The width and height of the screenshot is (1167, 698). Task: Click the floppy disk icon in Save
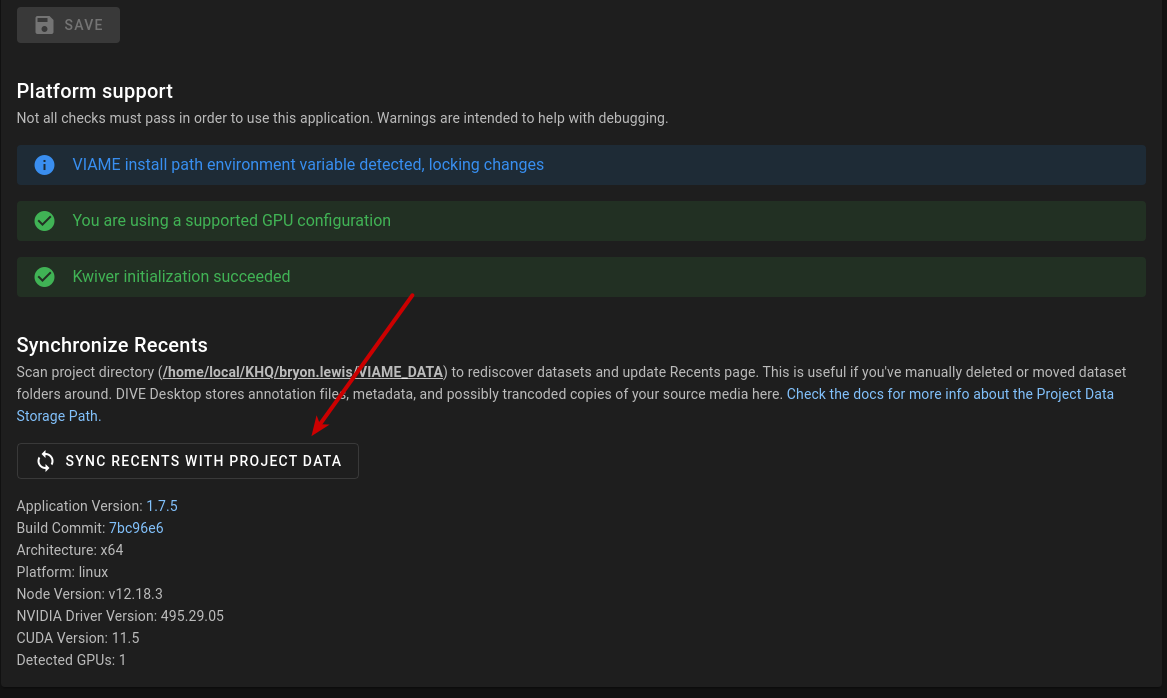[45, 25]
